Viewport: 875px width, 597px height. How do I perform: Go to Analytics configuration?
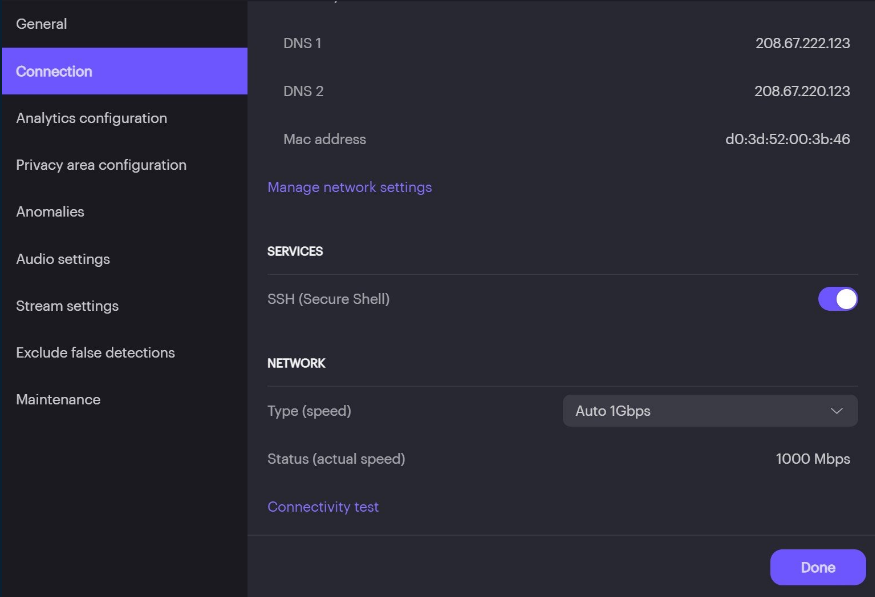coord(91,118)
